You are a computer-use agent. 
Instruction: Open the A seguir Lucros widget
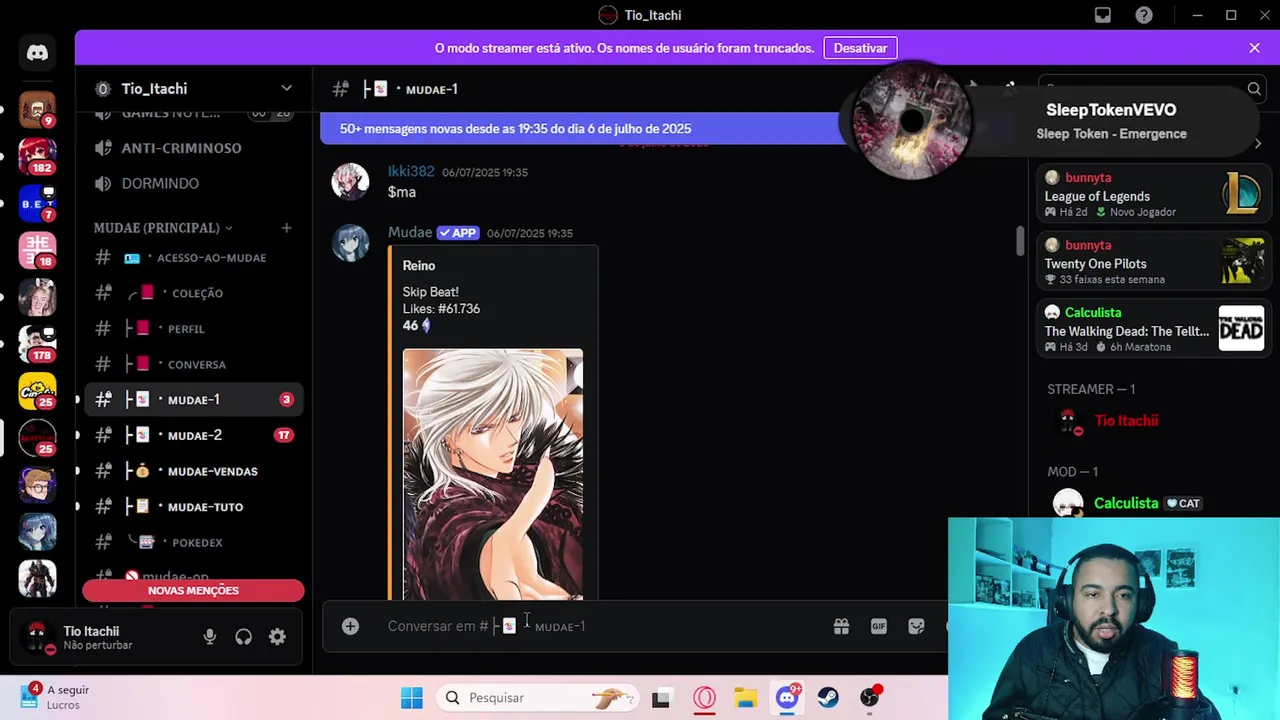tap(55, 697)
